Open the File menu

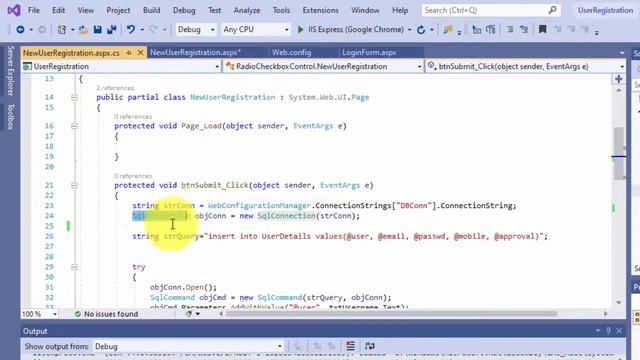point(33,10)
